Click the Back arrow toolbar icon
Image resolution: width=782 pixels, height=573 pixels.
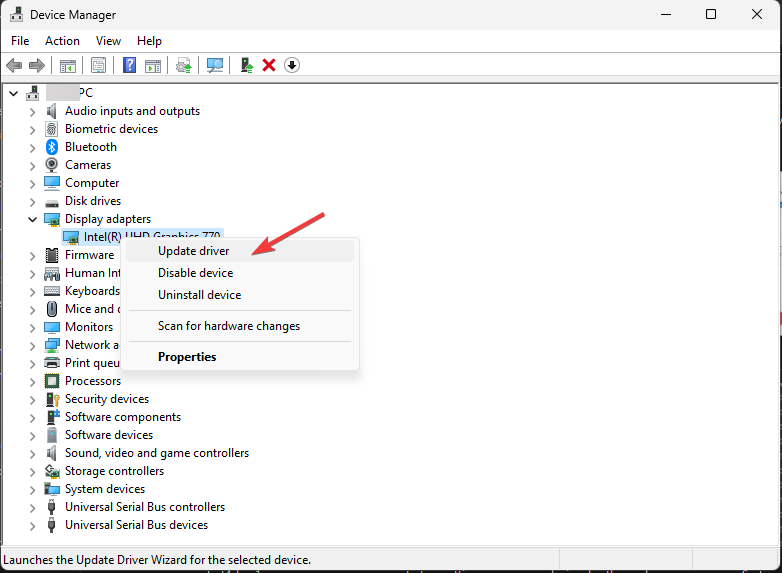(x=14, y=65)
